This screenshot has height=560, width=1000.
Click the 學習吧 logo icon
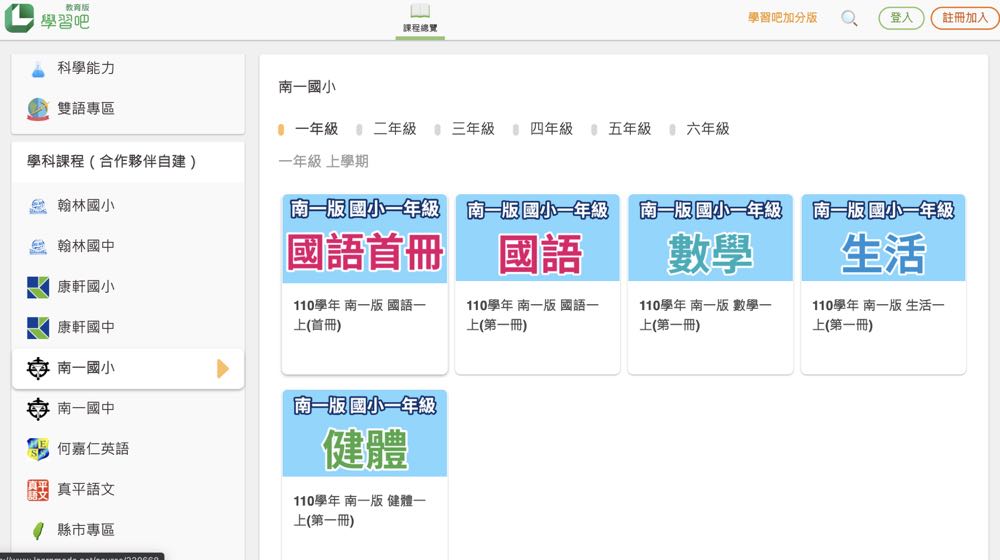pos(19,18)
